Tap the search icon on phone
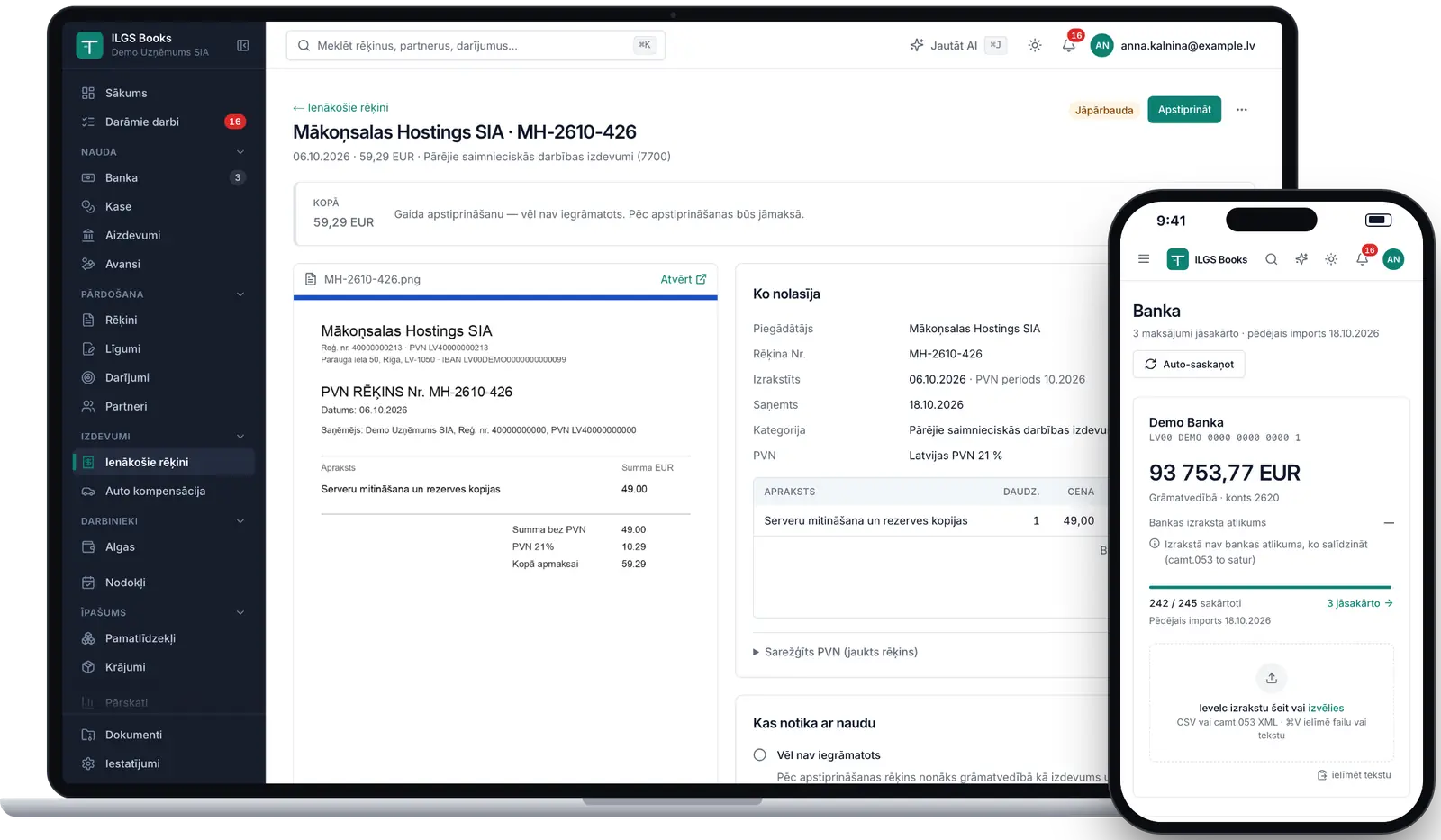 pos(1272,259)
